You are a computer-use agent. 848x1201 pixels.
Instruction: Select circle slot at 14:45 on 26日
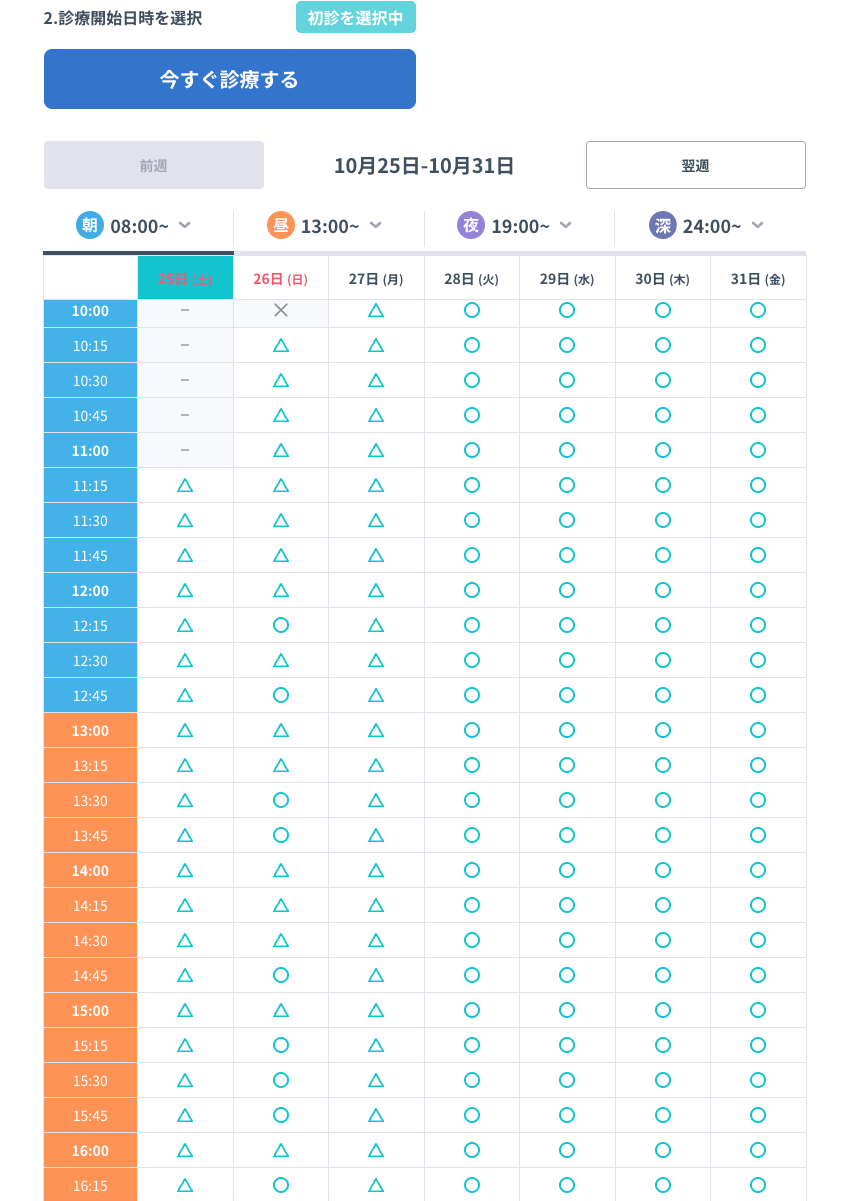(281, 975)
